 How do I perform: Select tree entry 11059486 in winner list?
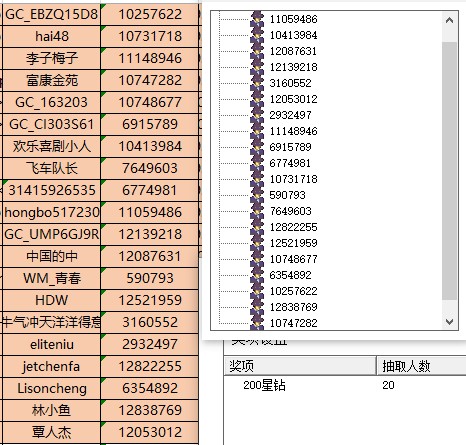293,19
